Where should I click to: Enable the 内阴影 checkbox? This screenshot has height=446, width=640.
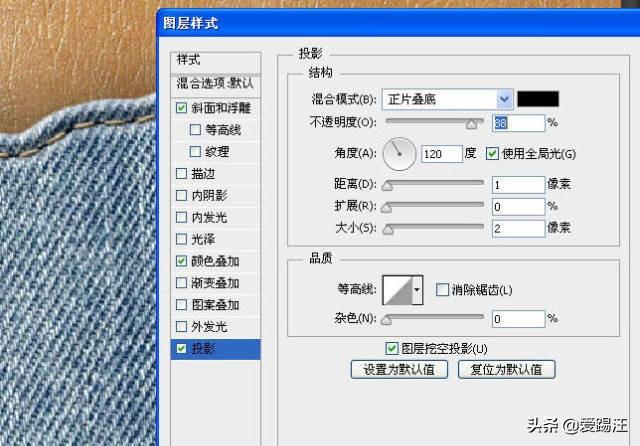(181, 195)
